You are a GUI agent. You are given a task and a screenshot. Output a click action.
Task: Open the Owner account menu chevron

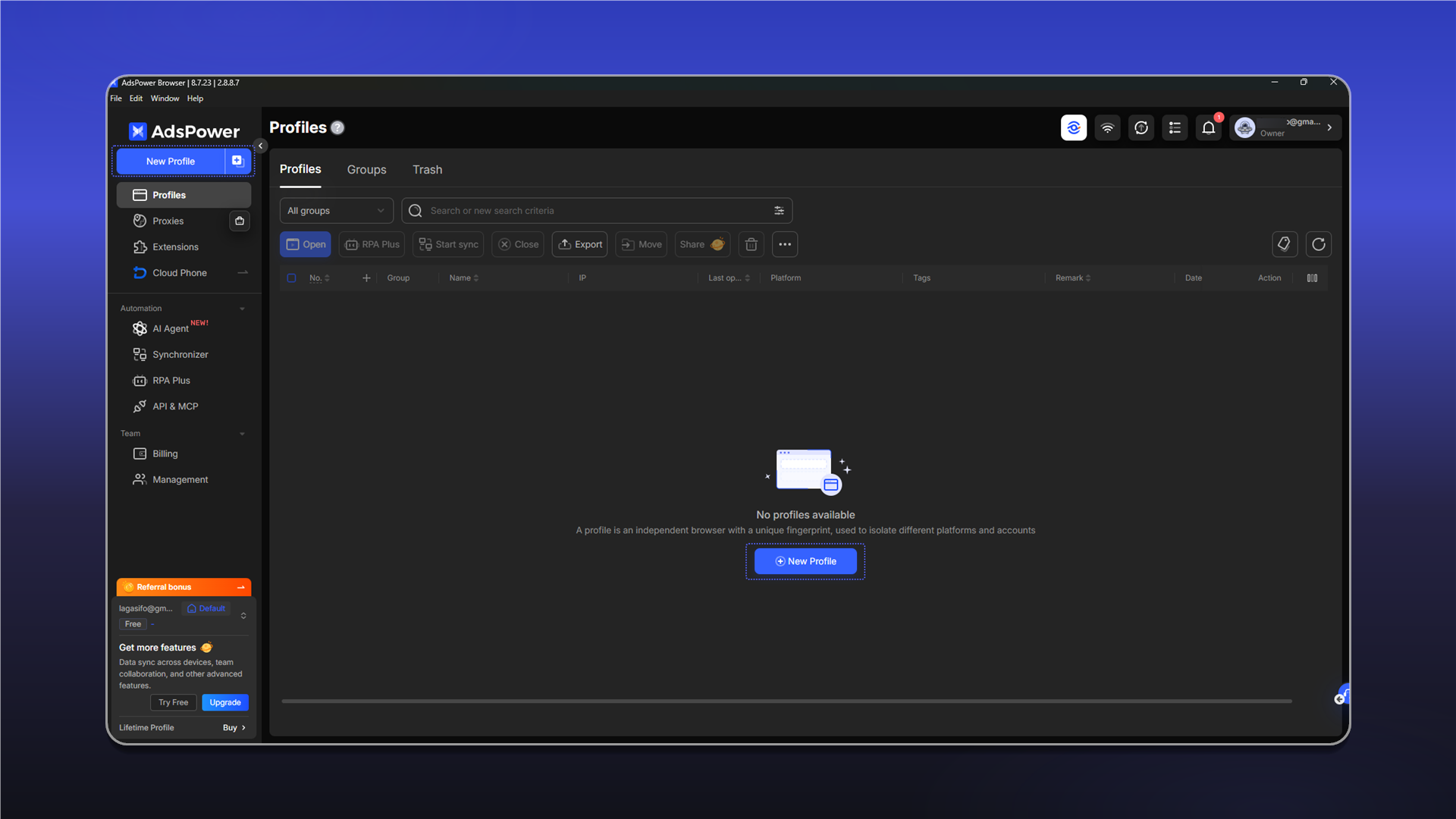(x=1329, y=127)
